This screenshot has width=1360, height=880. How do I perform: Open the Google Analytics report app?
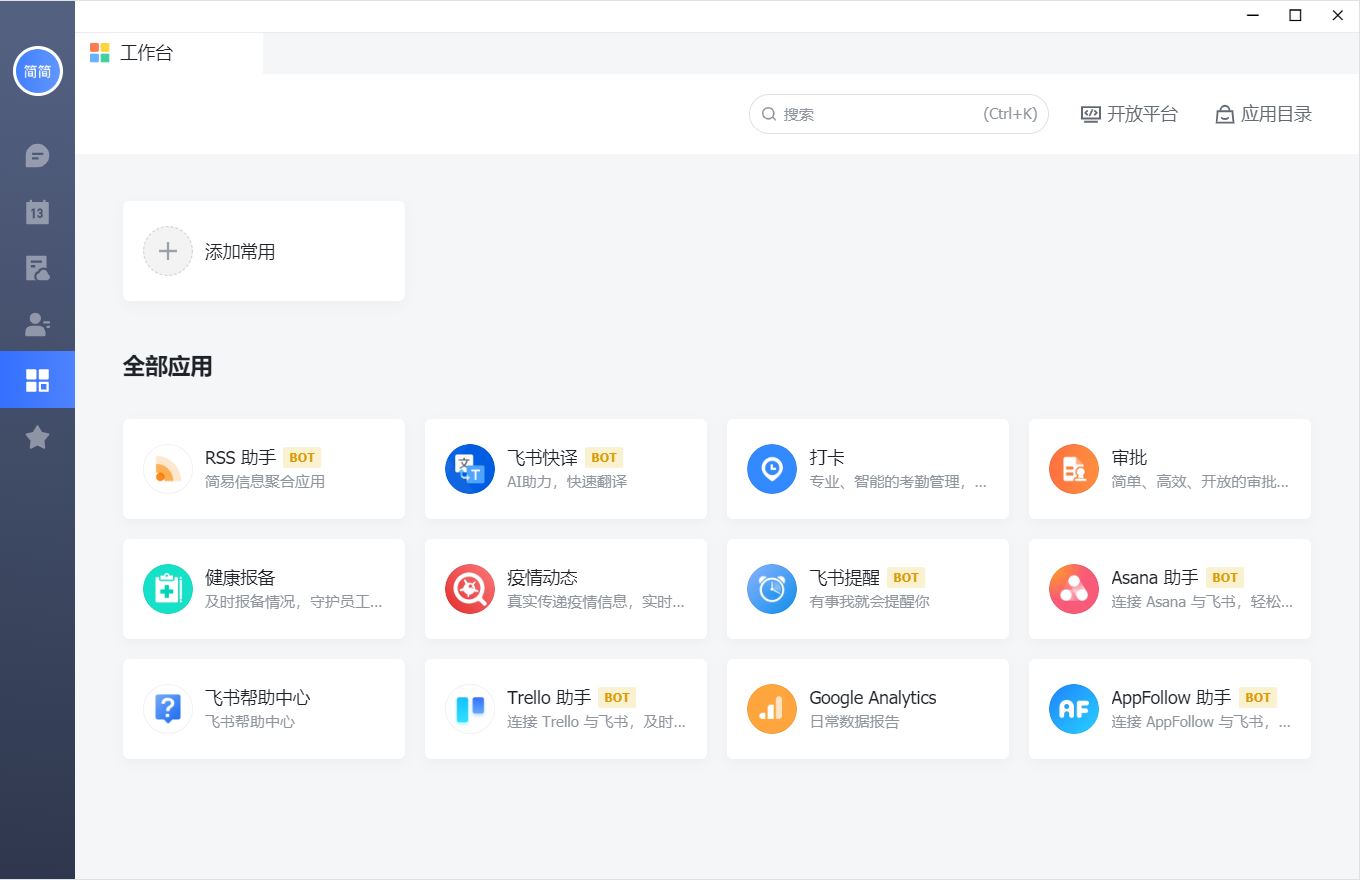click(867, 708)
